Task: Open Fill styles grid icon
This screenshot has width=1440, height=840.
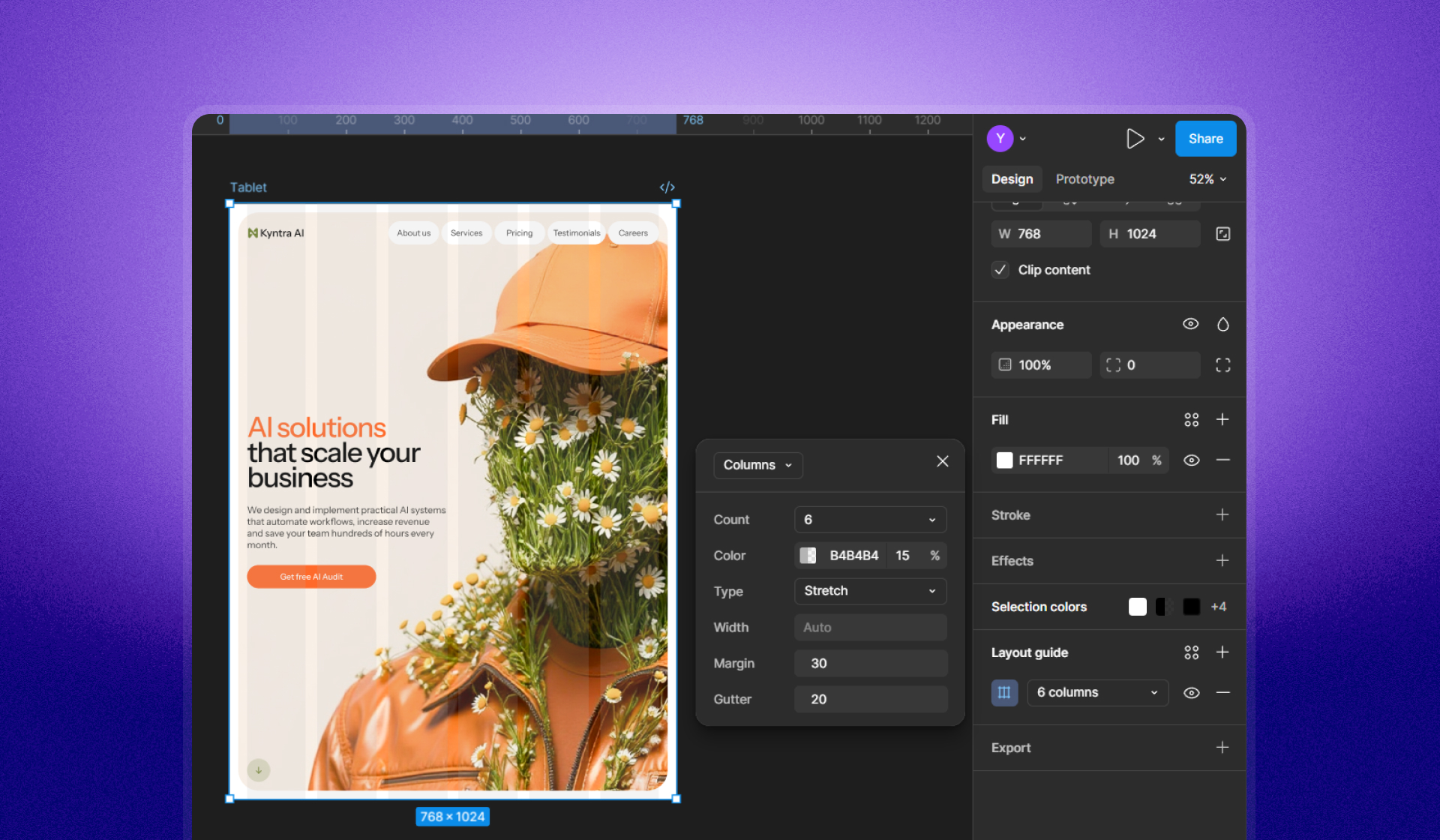Action: [1191, 420]
